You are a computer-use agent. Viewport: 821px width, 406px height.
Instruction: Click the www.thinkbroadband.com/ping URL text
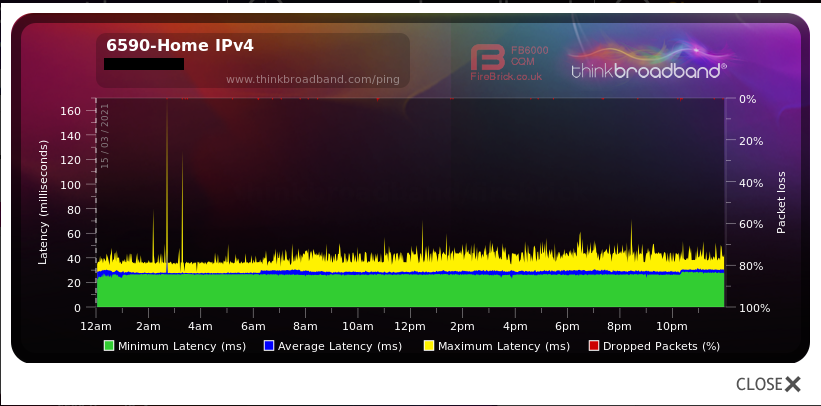(313, 80)
